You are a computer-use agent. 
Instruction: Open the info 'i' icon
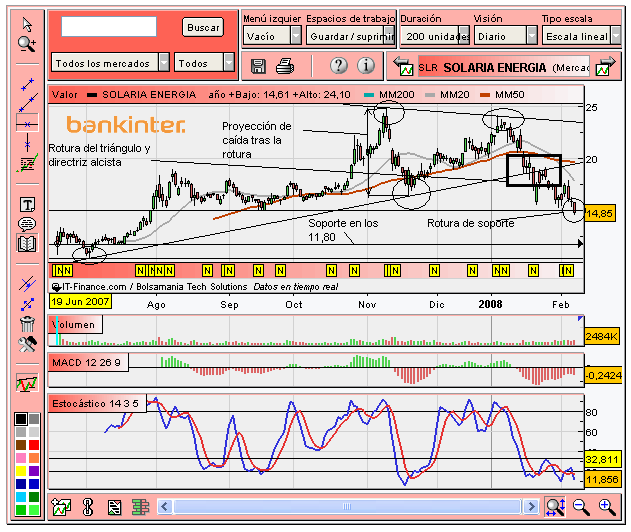(366, 65)
